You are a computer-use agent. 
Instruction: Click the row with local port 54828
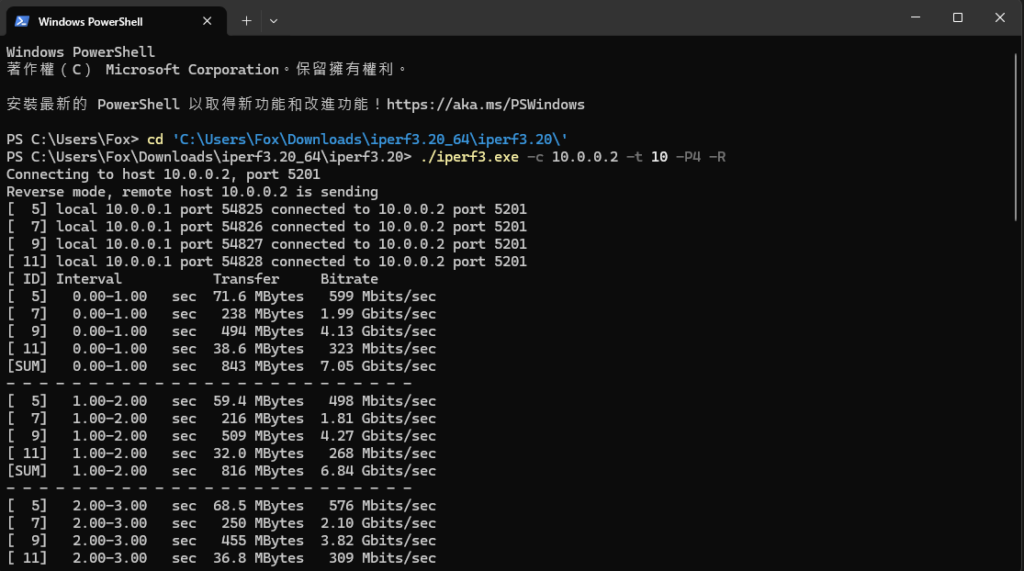coord(266,261)
